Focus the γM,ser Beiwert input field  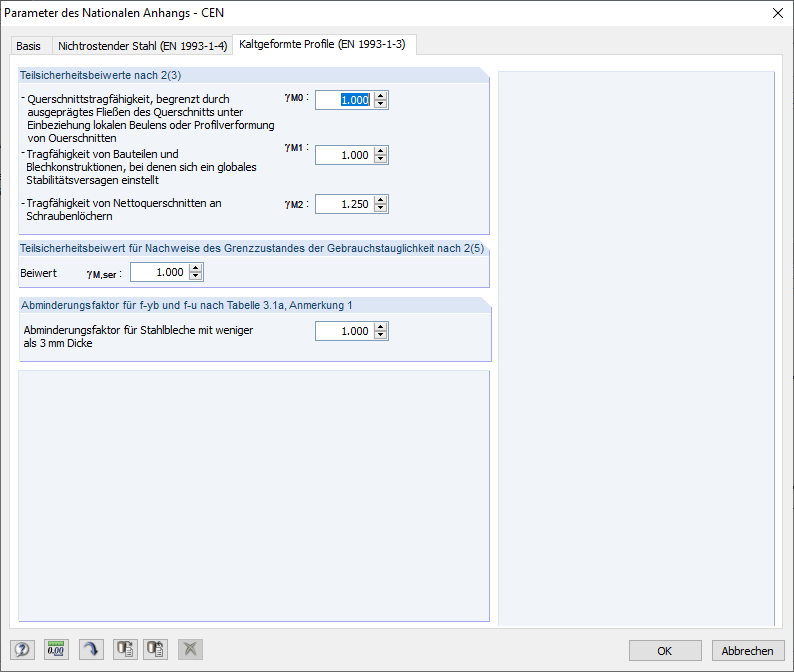tap(160, 272)
